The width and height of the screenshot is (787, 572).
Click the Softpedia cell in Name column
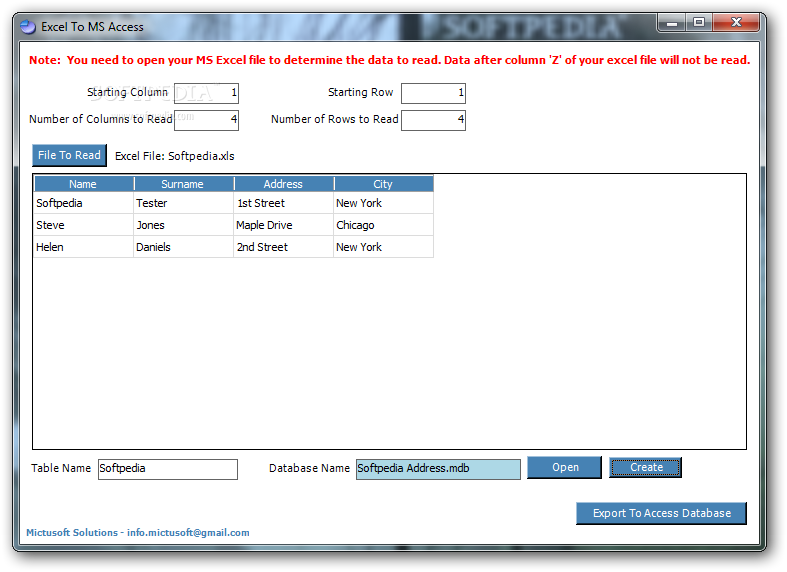pyautogui.click(x=83, y=203)
